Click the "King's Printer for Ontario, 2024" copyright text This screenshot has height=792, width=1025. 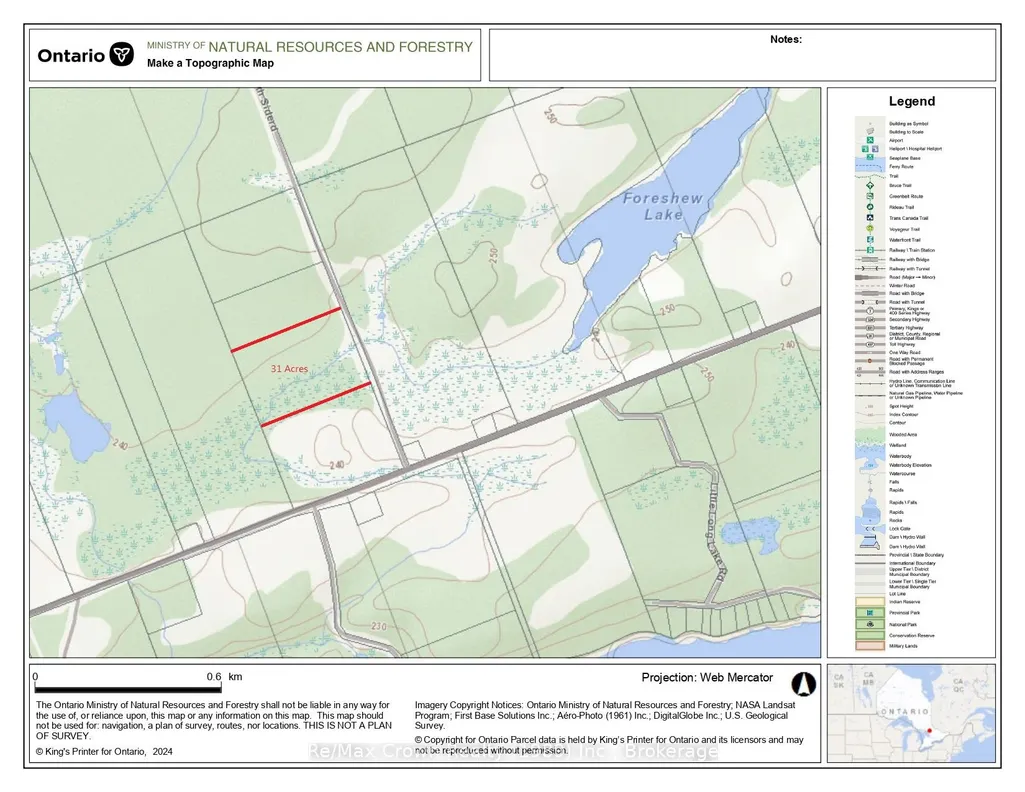tap(104, 751)
